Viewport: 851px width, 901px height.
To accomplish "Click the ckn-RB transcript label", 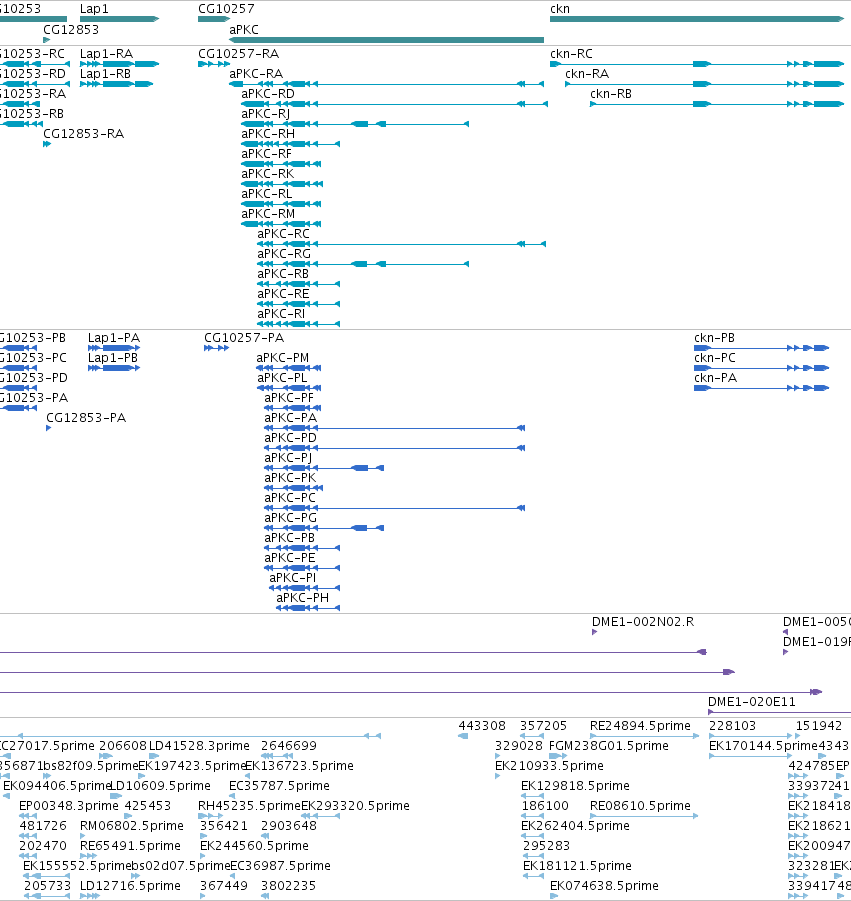I will (x=611, y=94).
